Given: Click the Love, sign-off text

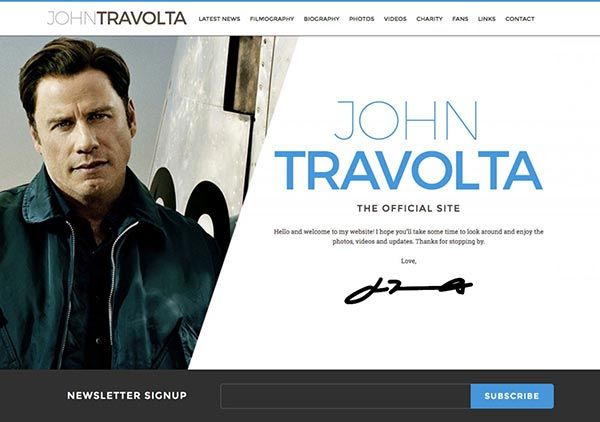Looking at the screenshot, I should click(x=408, y=261).
